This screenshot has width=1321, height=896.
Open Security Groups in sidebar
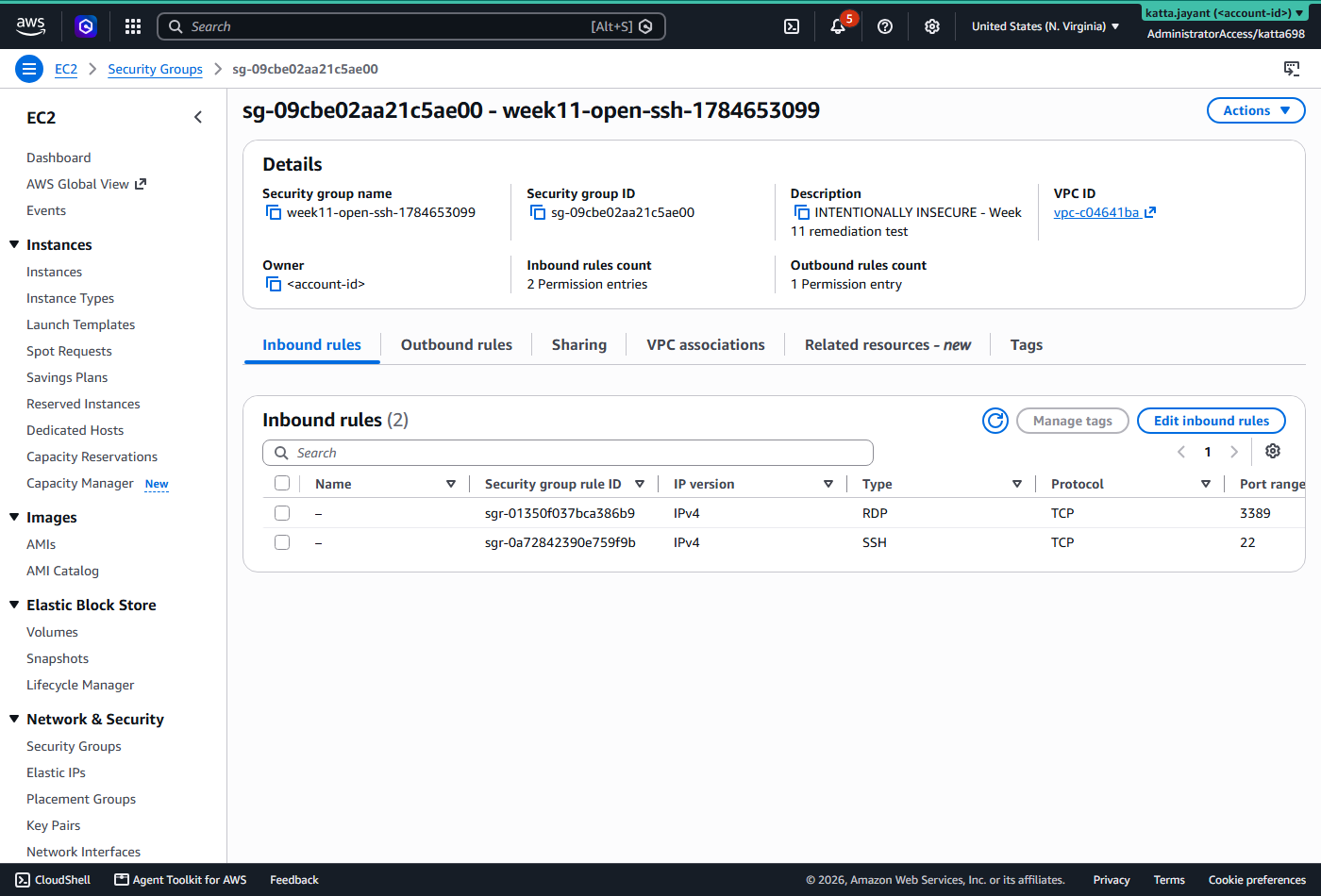point(74,746)
